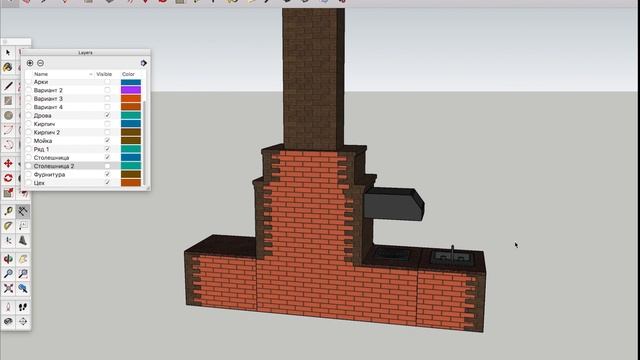
Task: Click the Zoom Extents tool
Action: (x=8, y=289)
